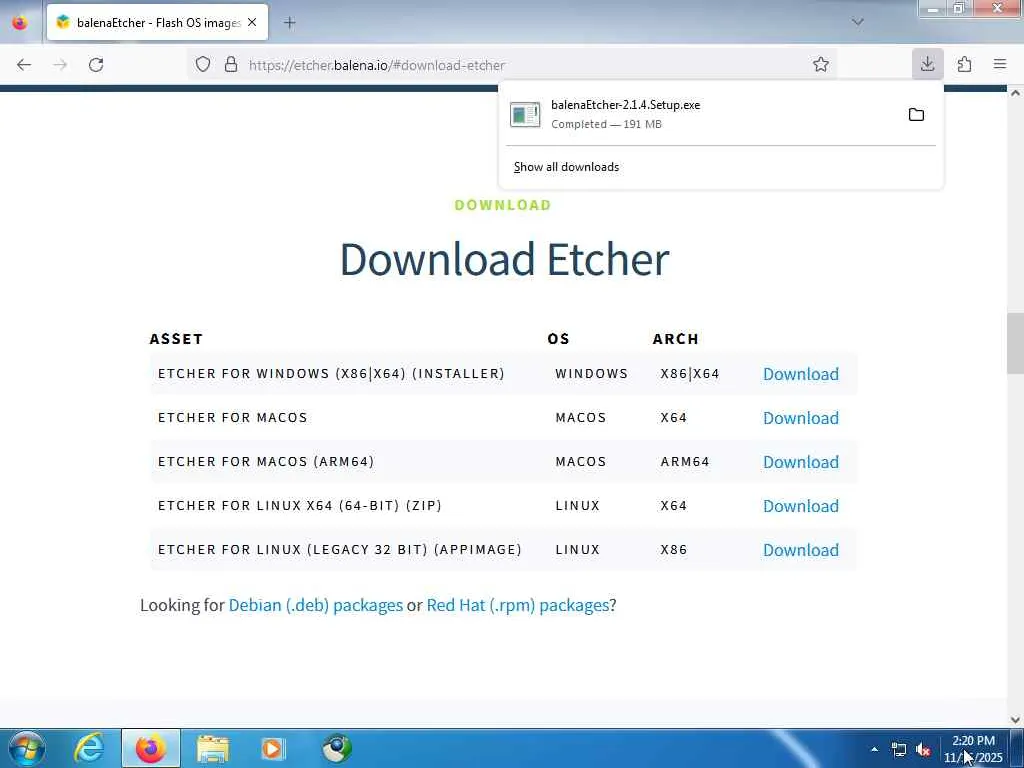Open the Windows Start menu
The height and width of the screenshot is (768, 1024).
[26, 748]
